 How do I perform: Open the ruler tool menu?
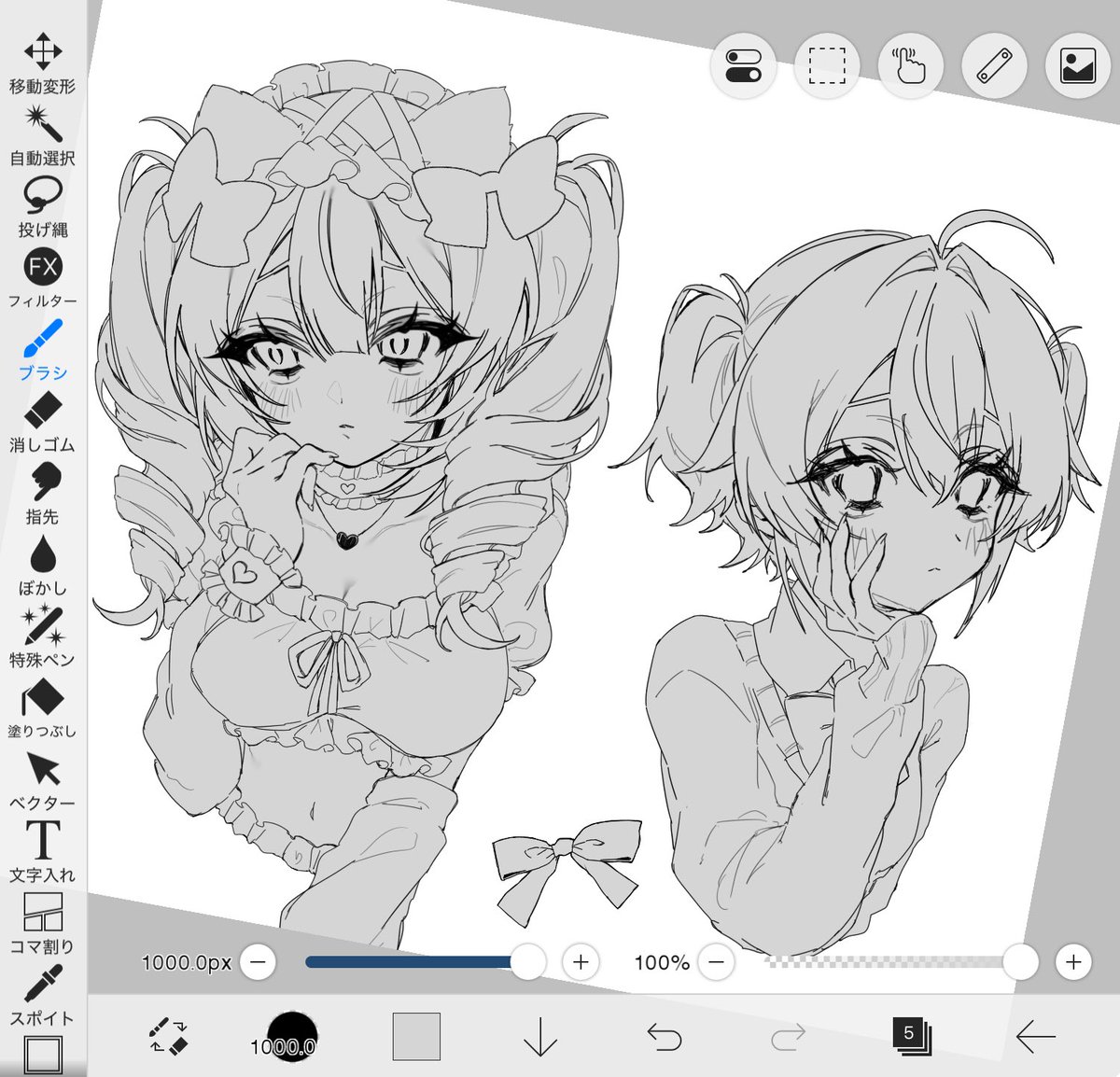[x=995, y=67]
